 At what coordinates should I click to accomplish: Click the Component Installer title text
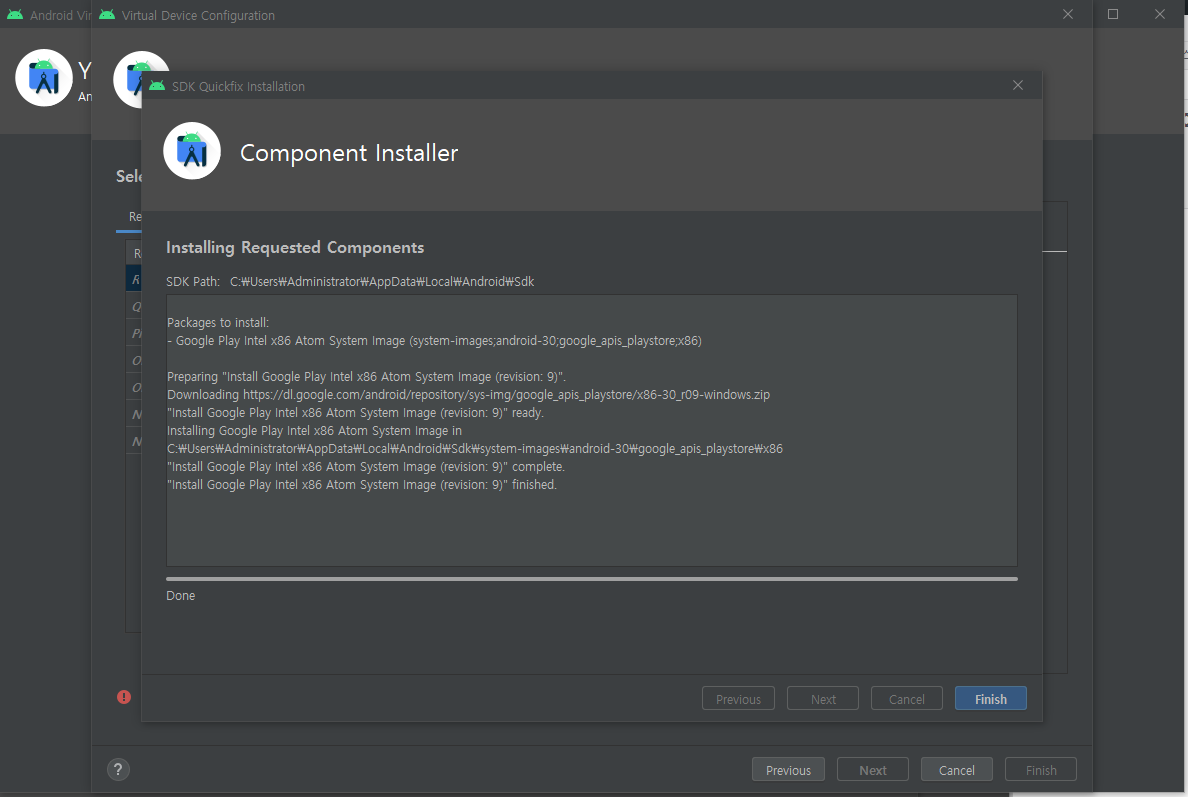coord(349,153)
